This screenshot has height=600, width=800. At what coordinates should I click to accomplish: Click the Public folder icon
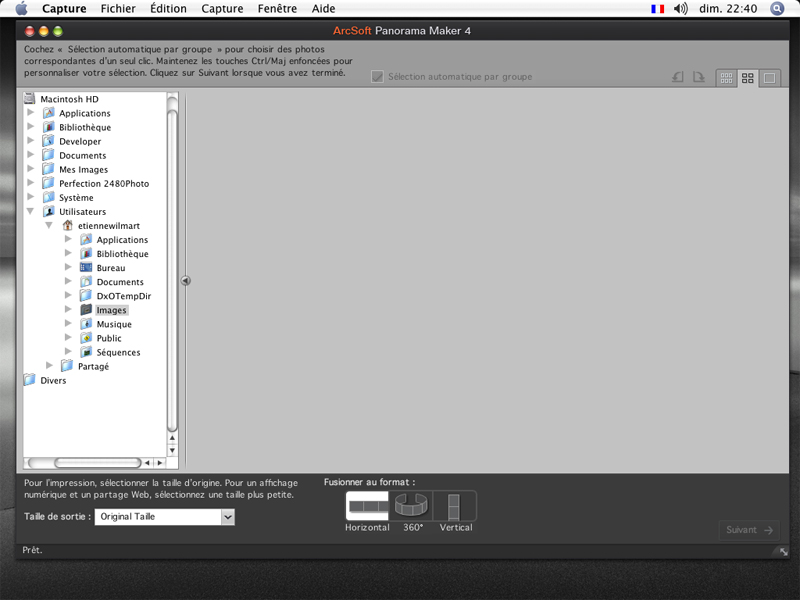coord(86,338)
